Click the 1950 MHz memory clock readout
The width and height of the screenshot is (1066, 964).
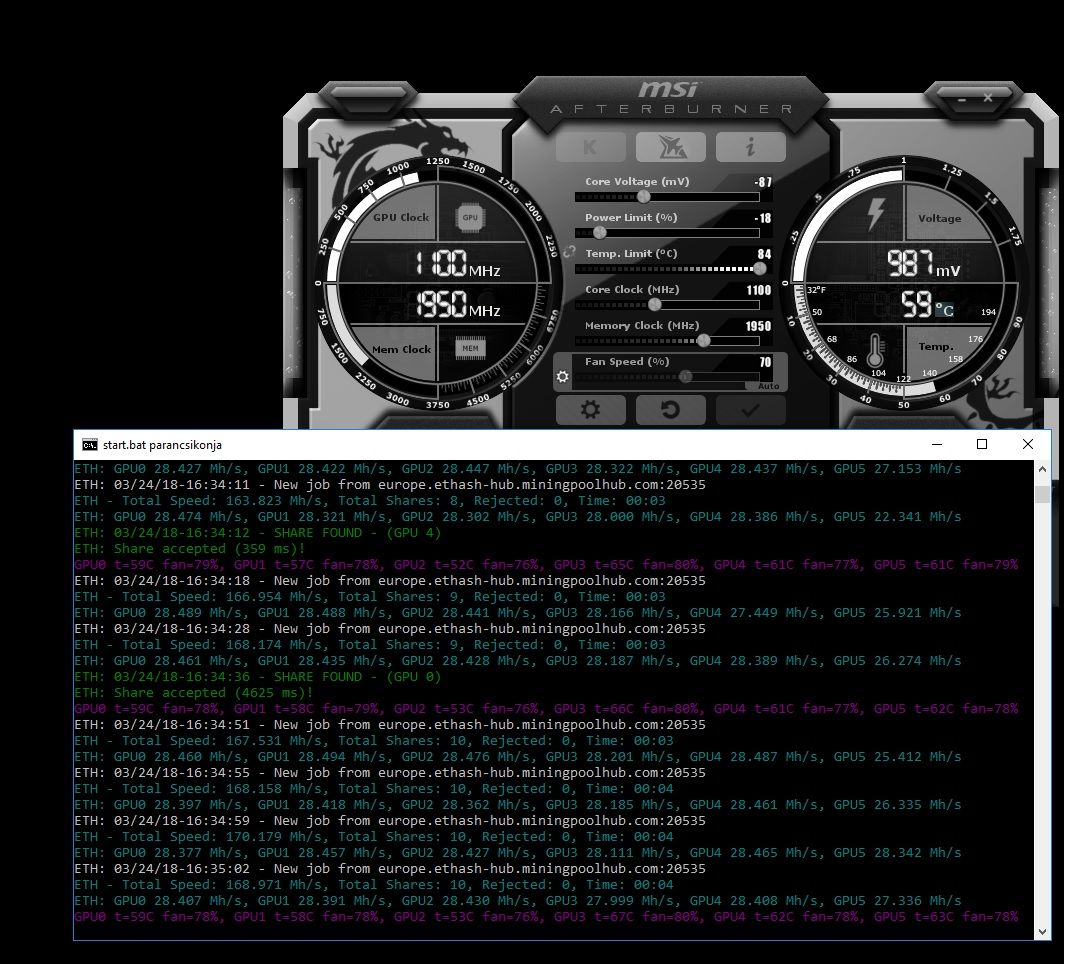tap(458, 304)
